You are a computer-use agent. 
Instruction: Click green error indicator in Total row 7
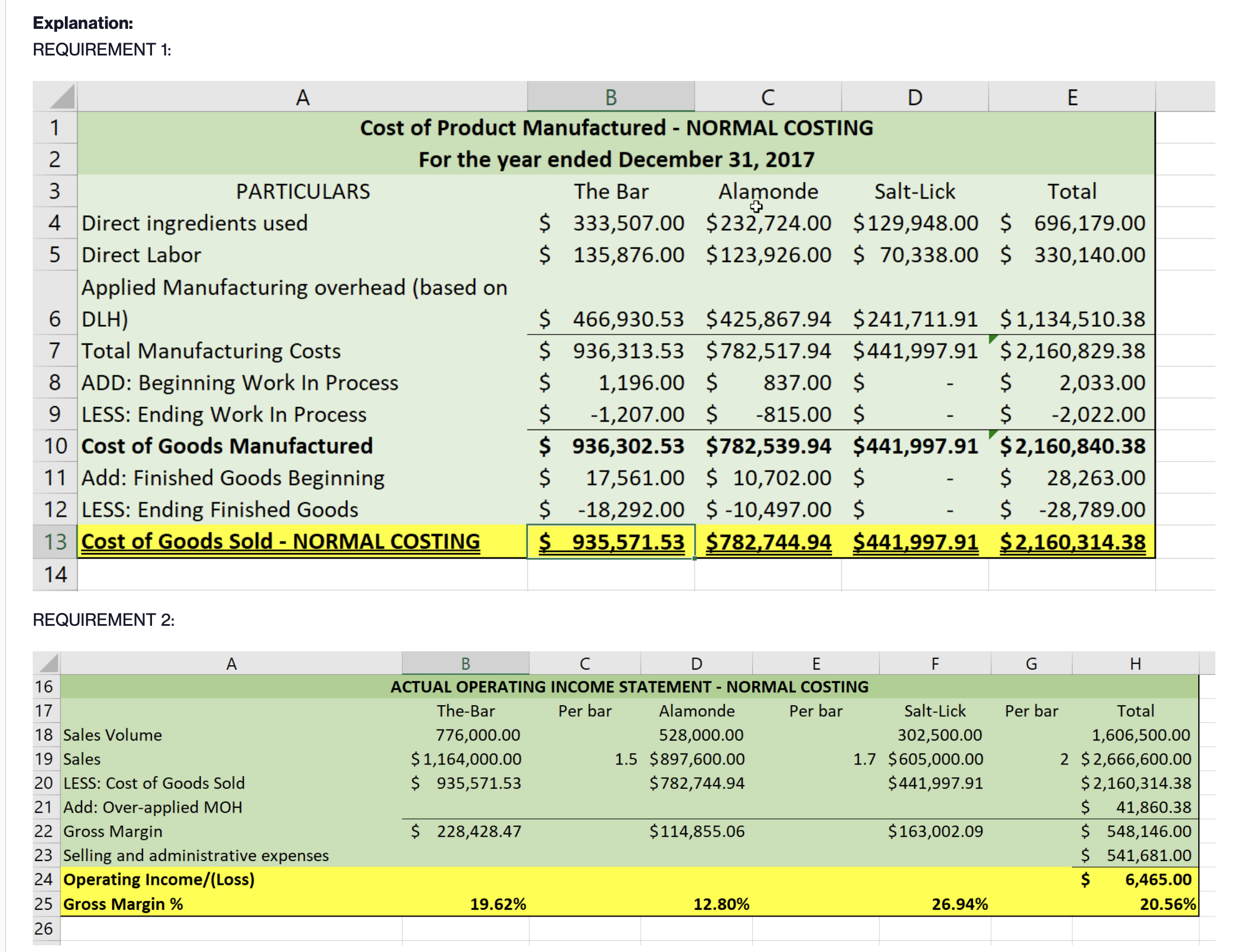coord(992,338)
